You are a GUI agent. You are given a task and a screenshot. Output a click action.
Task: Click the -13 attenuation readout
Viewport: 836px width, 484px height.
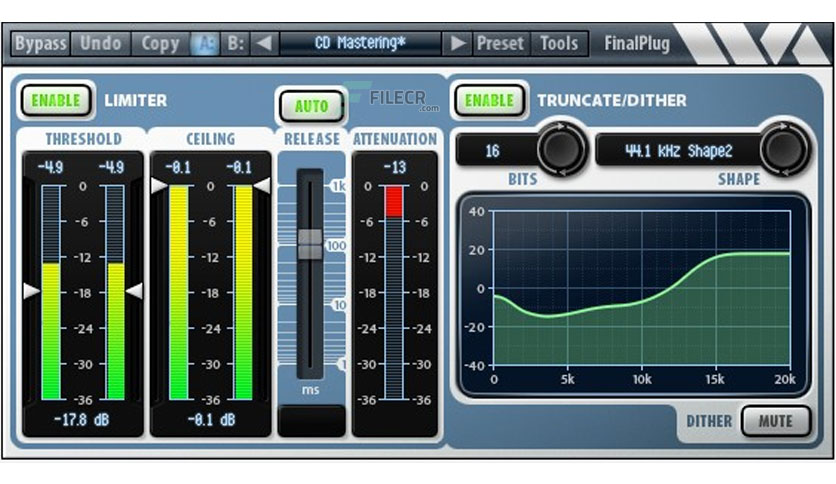(395, 167)
